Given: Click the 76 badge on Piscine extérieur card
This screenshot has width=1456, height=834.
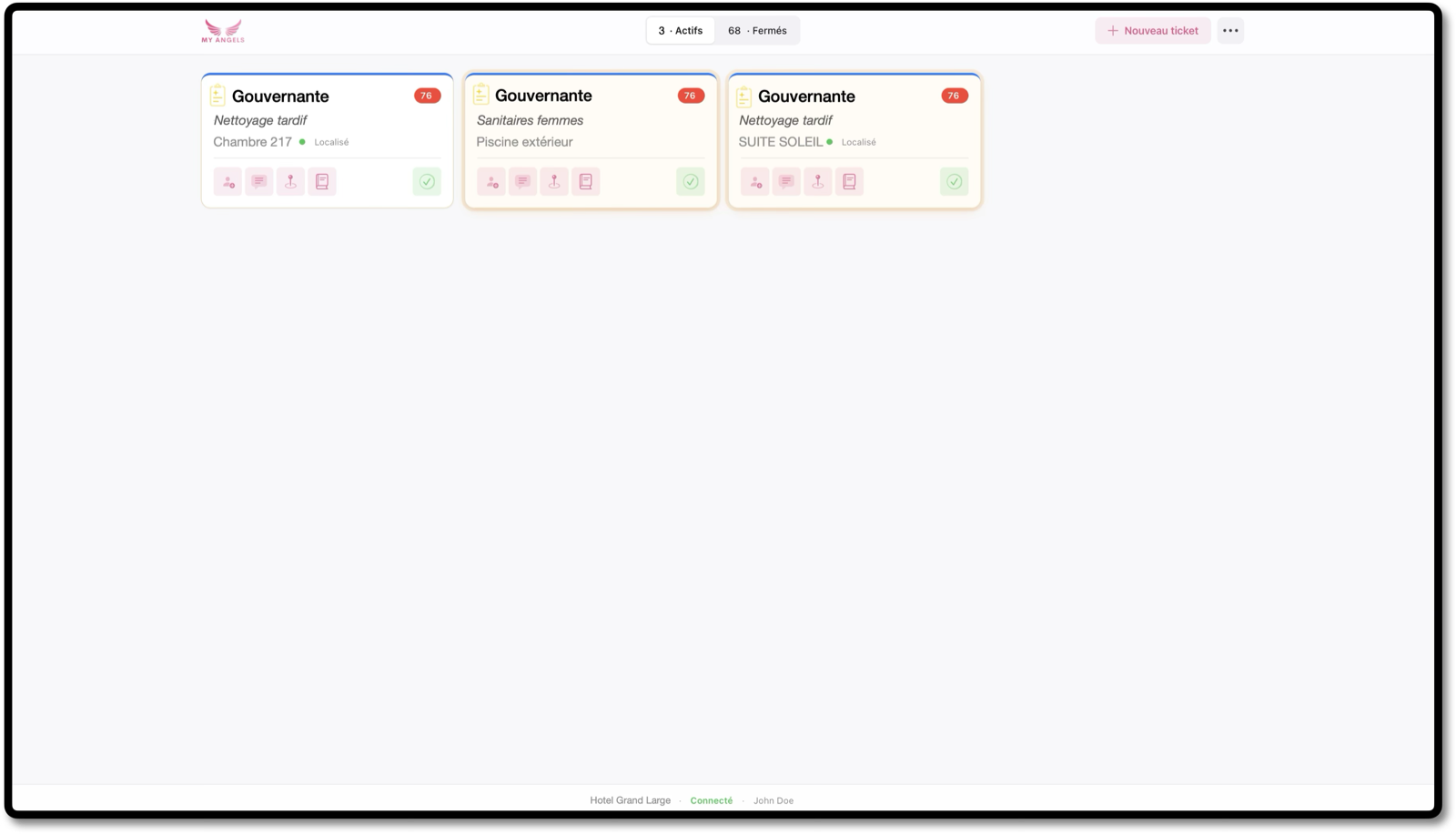Looking at the screenshot, I should click(691, 96).
